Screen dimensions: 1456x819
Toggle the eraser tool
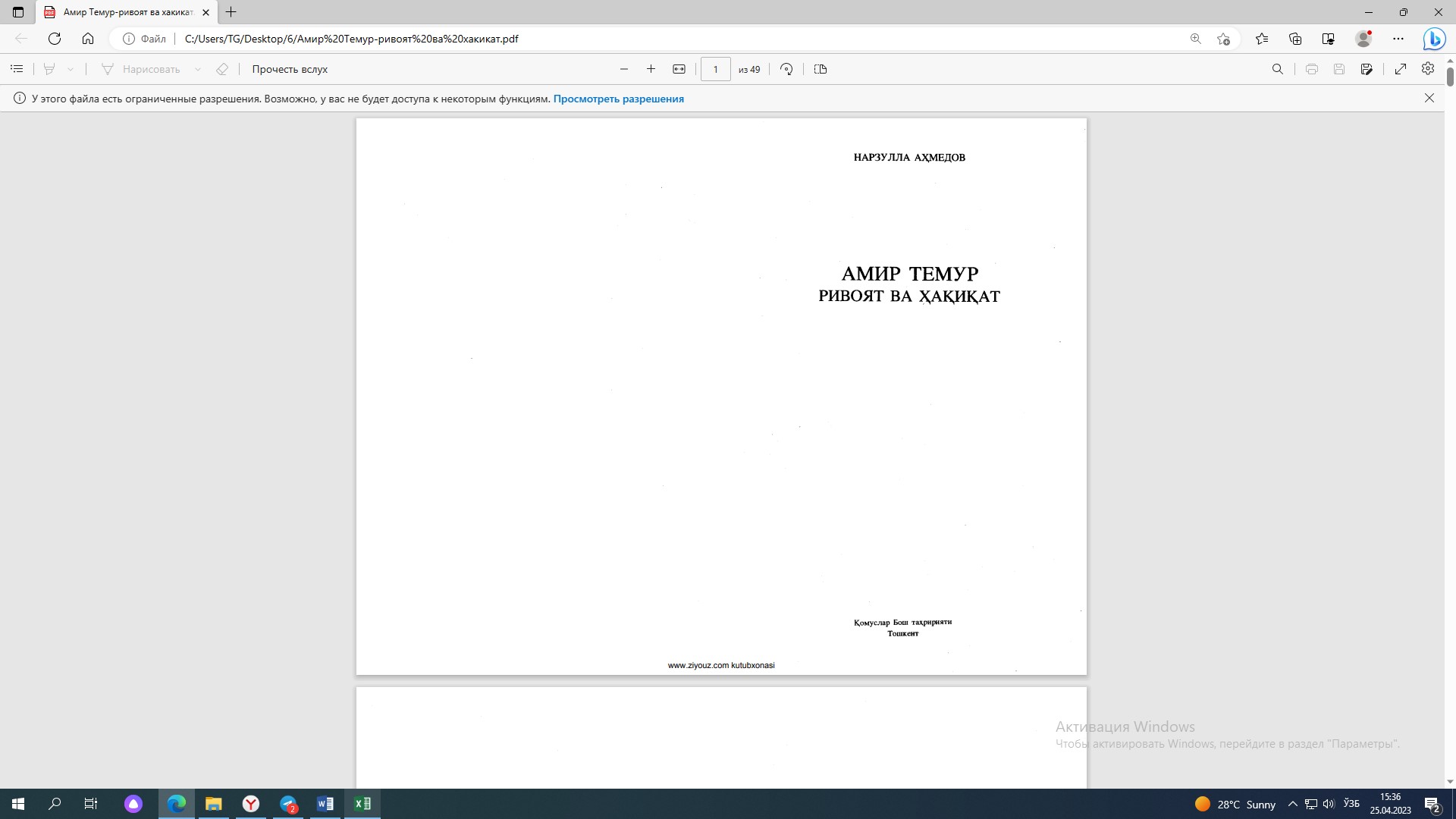point(222,69)
